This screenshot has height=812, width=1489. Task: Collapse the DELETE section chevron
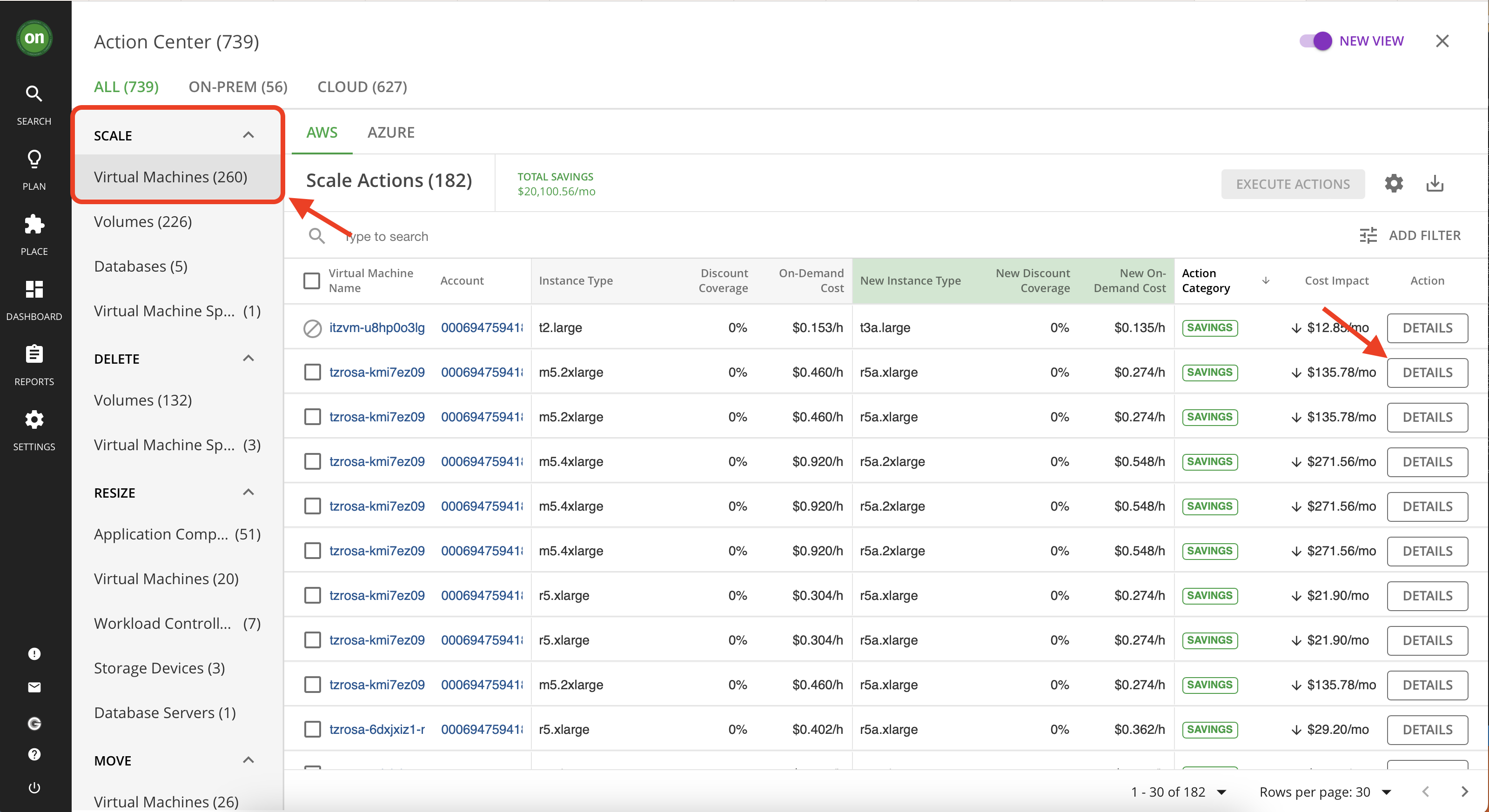248,358
